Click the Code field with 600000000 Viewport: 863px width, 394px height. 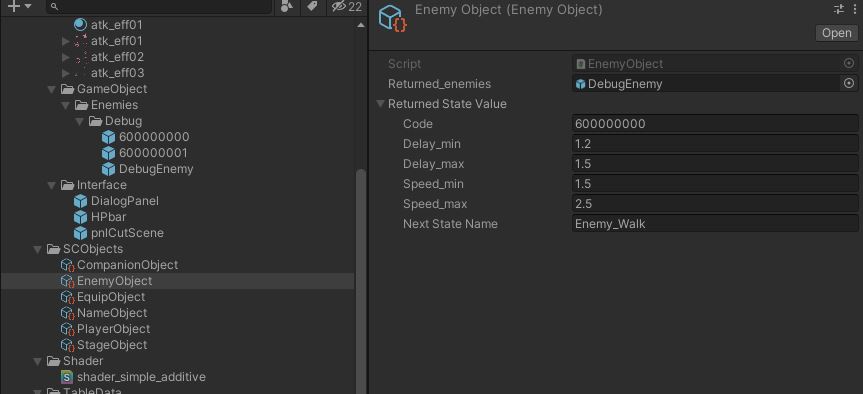(x=715, y=124)
